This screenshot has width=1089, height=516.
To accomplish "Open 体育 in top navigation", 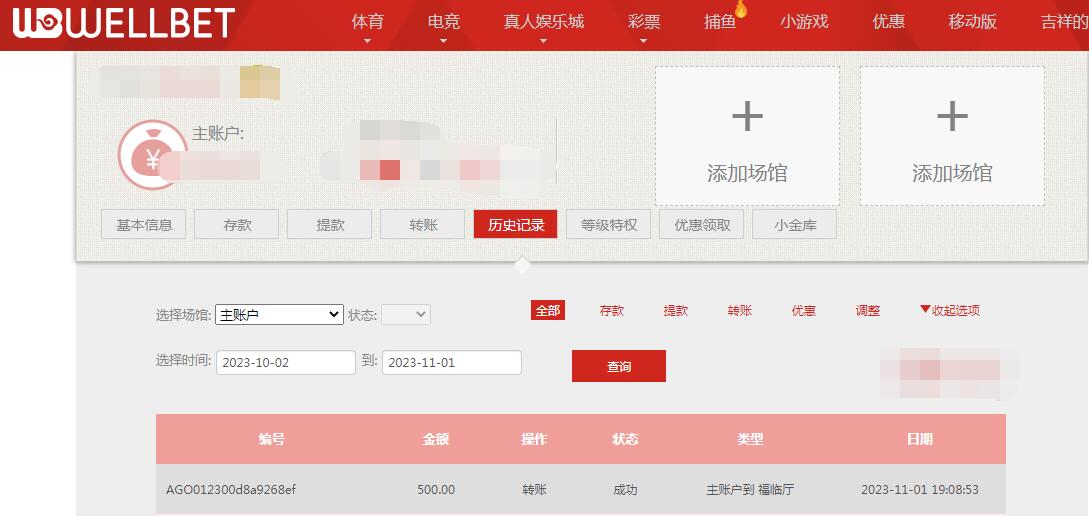I will [x=367, y=22].
